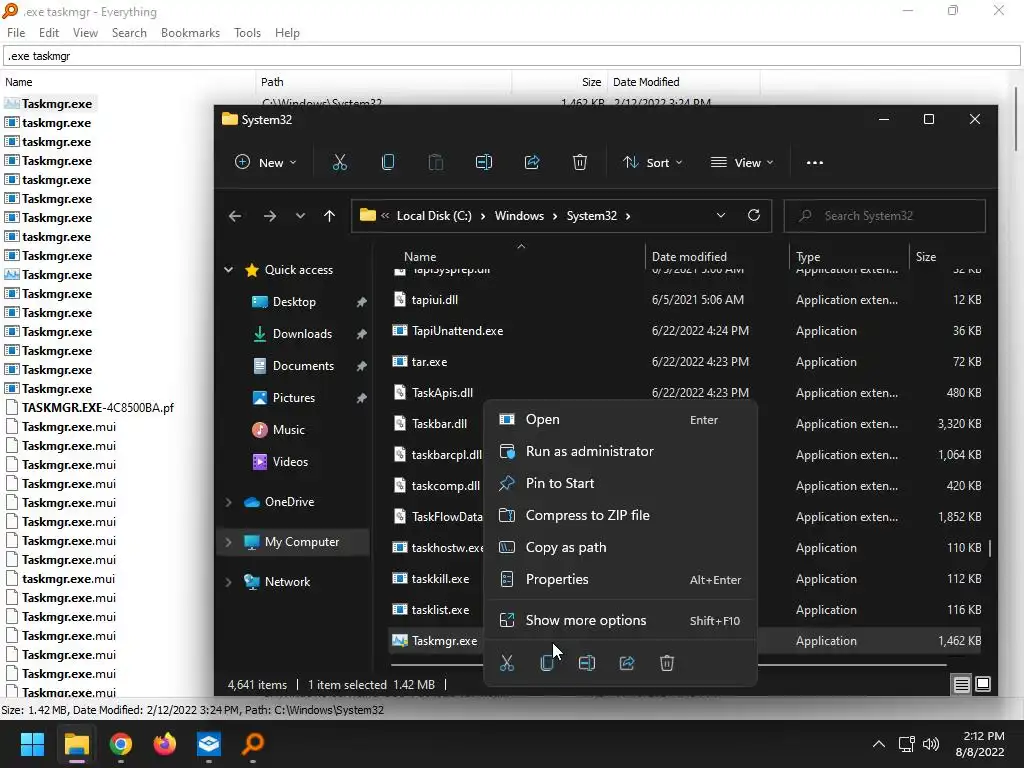1024x768 pixels.
Task: Open Everything File menu
Action: [16, 33]
